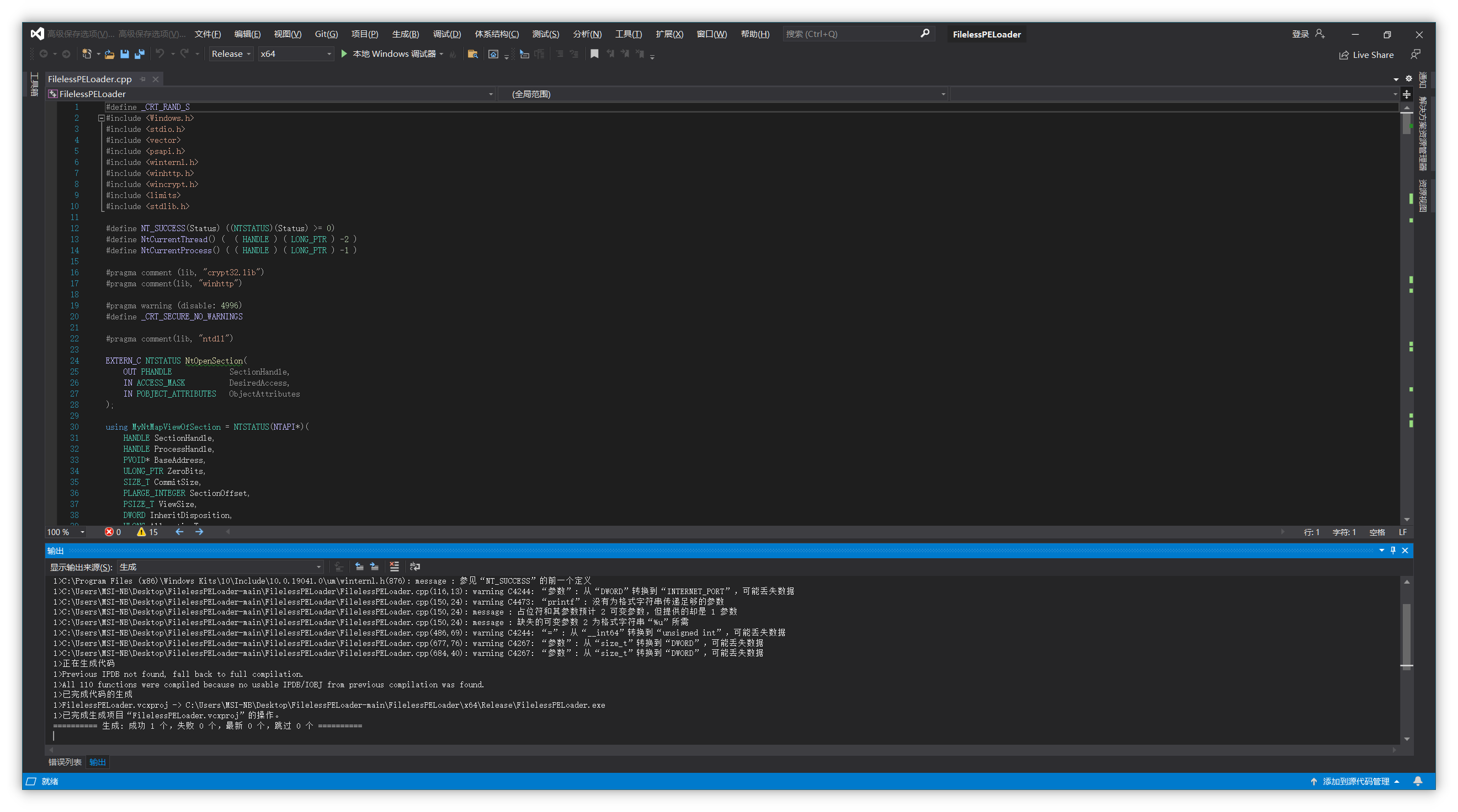Open the Release configuration dropdown
Image resolution: width=1458 pixels, height=812 pixels.
(x=231, y=54)
